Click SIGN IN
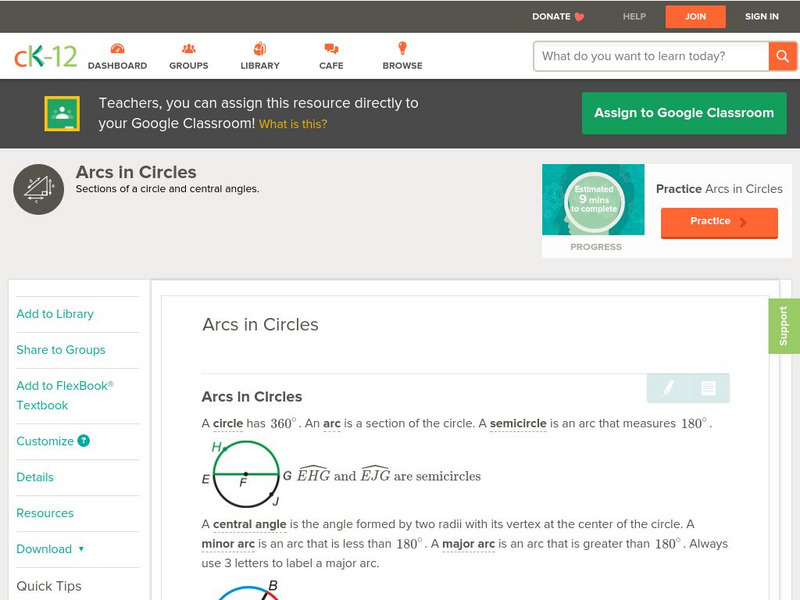The width and height of the screenshot is (800, 600). [x=762, y=17]
